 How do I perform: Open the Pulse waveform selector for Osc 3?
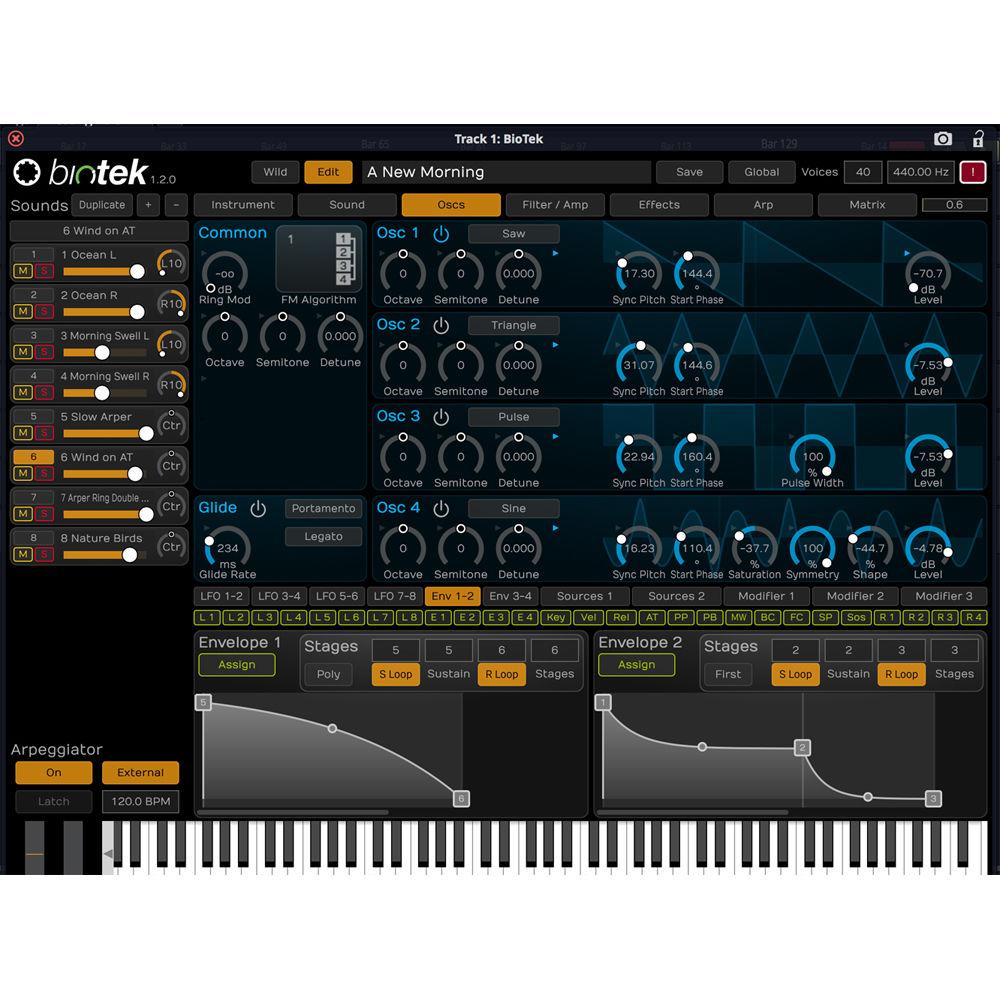pos(513,416)
